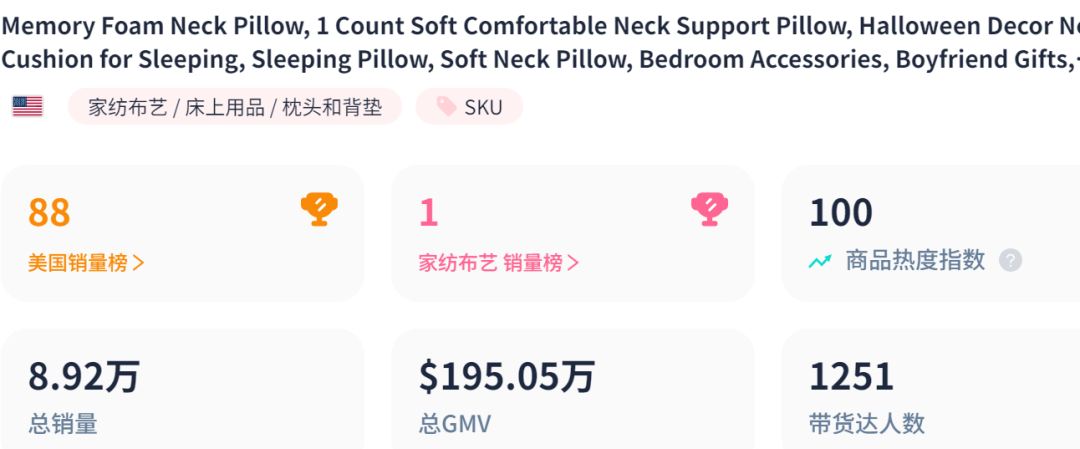Image resolution: width=1080 pixels, height=449 pixels.
Task: Click the pink trophy icon
Action: pyautogui.click(x=710, y=209)
